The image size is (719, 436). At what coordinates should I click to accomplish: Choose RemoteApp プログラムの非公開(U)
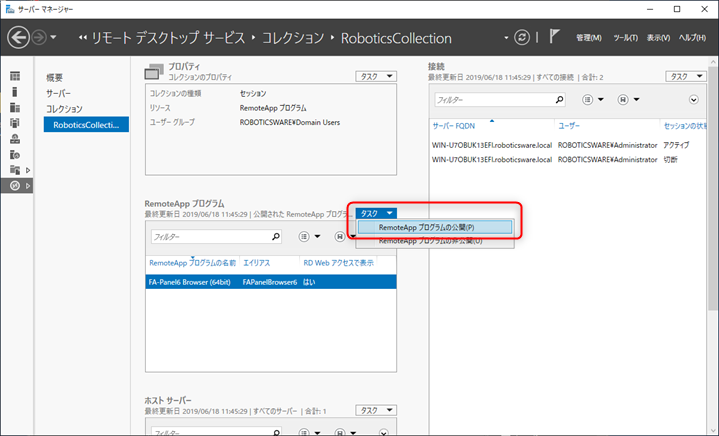435,241
